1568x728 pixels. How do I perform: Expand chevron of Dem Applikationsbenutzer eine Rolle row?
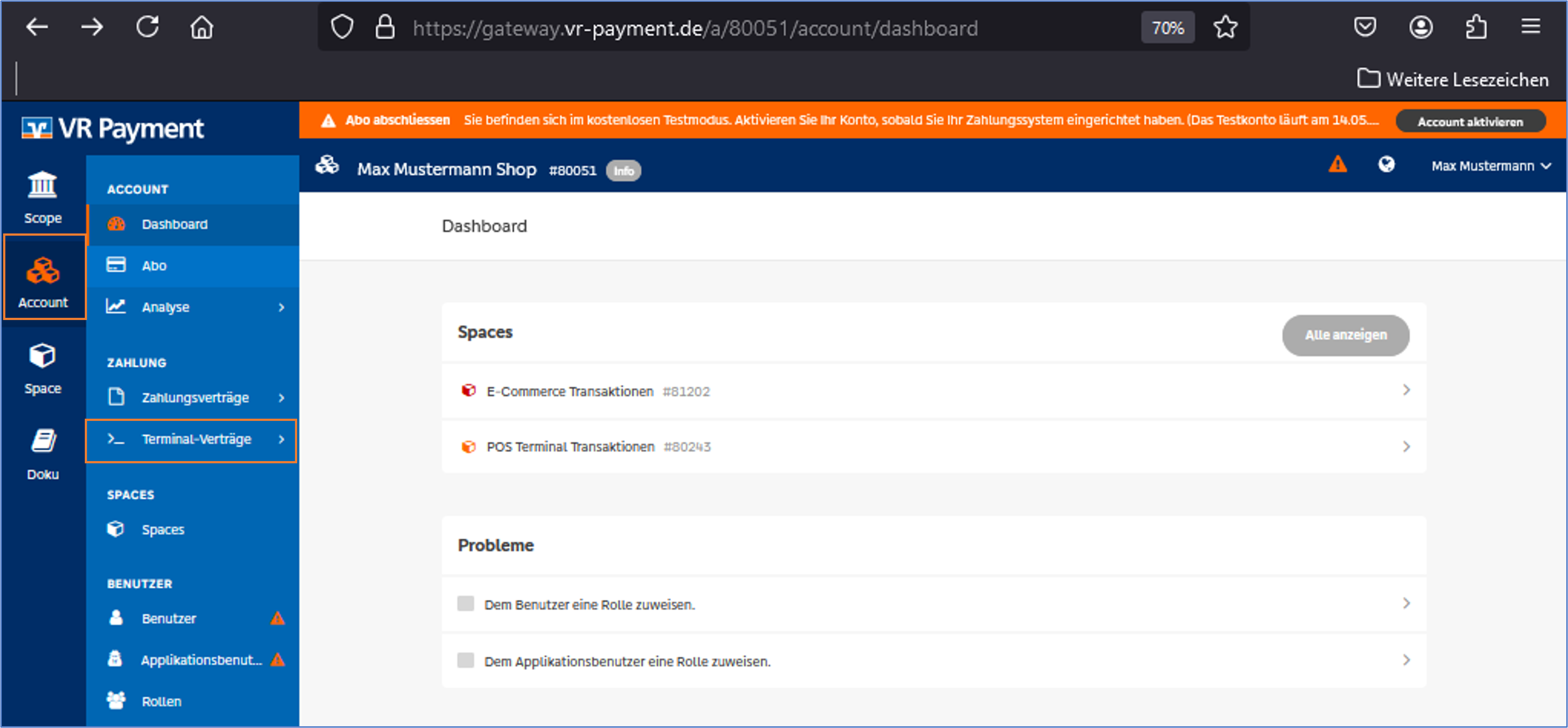click(x=1406, y=660)
